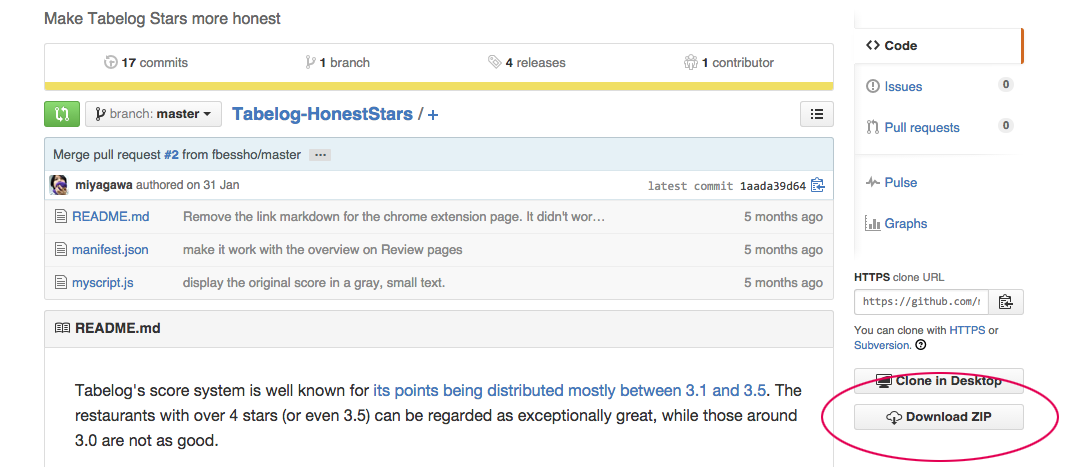Click the manifest.json commit message text

coord(322,250)
